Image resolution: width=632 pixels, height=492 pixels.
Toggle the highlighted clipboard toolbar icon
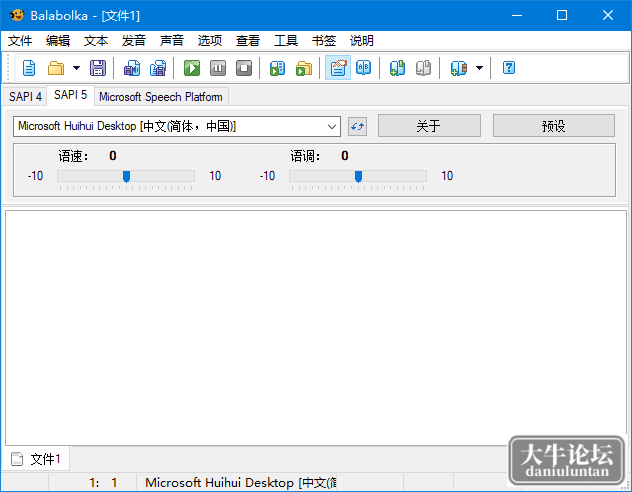coord(338,68)
